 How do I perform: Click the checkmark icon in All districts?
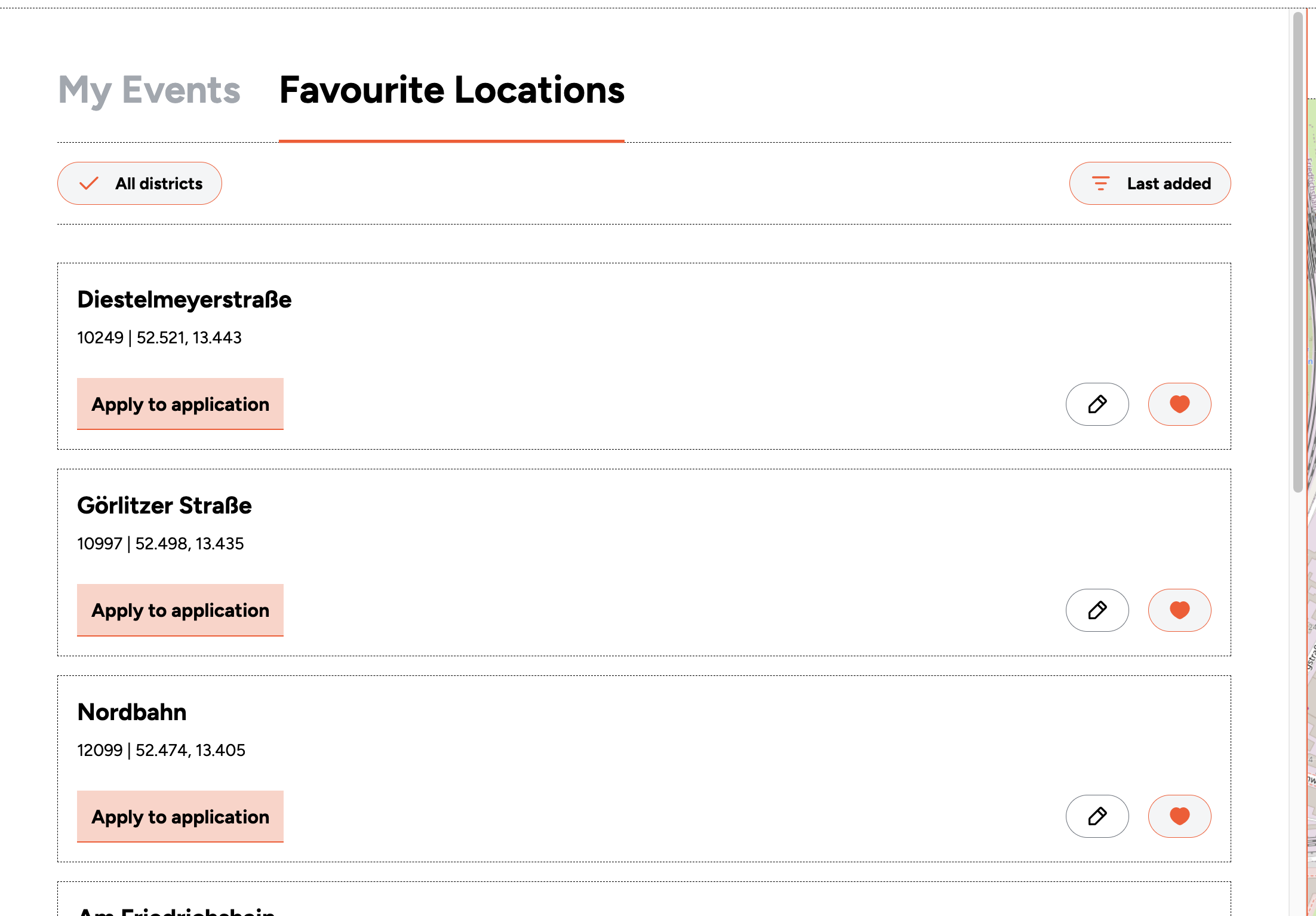[x=89, y=183]
